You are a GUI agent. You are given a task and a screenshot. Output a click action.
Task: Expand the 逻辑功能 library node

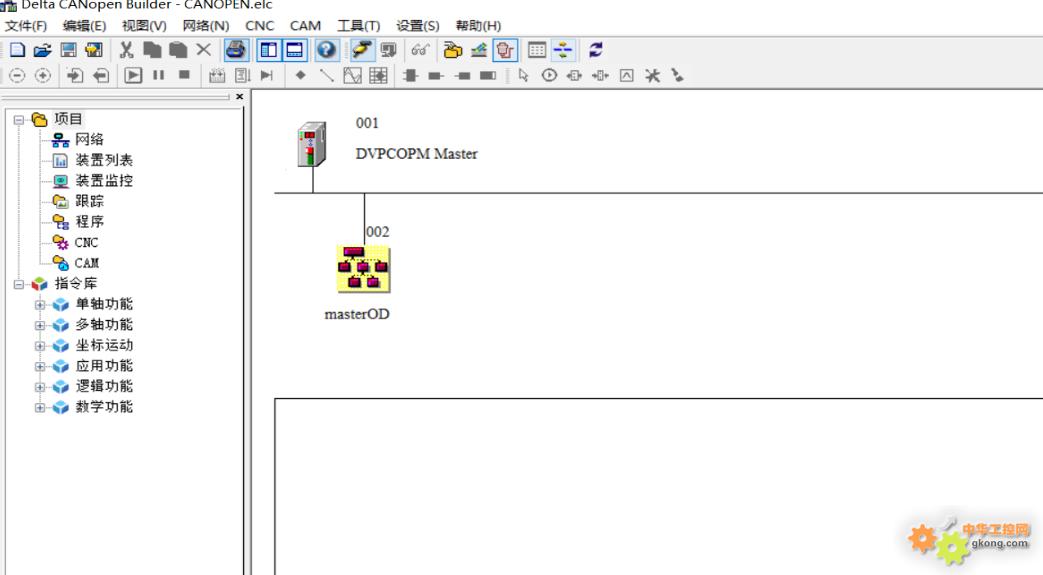[40, 387]
